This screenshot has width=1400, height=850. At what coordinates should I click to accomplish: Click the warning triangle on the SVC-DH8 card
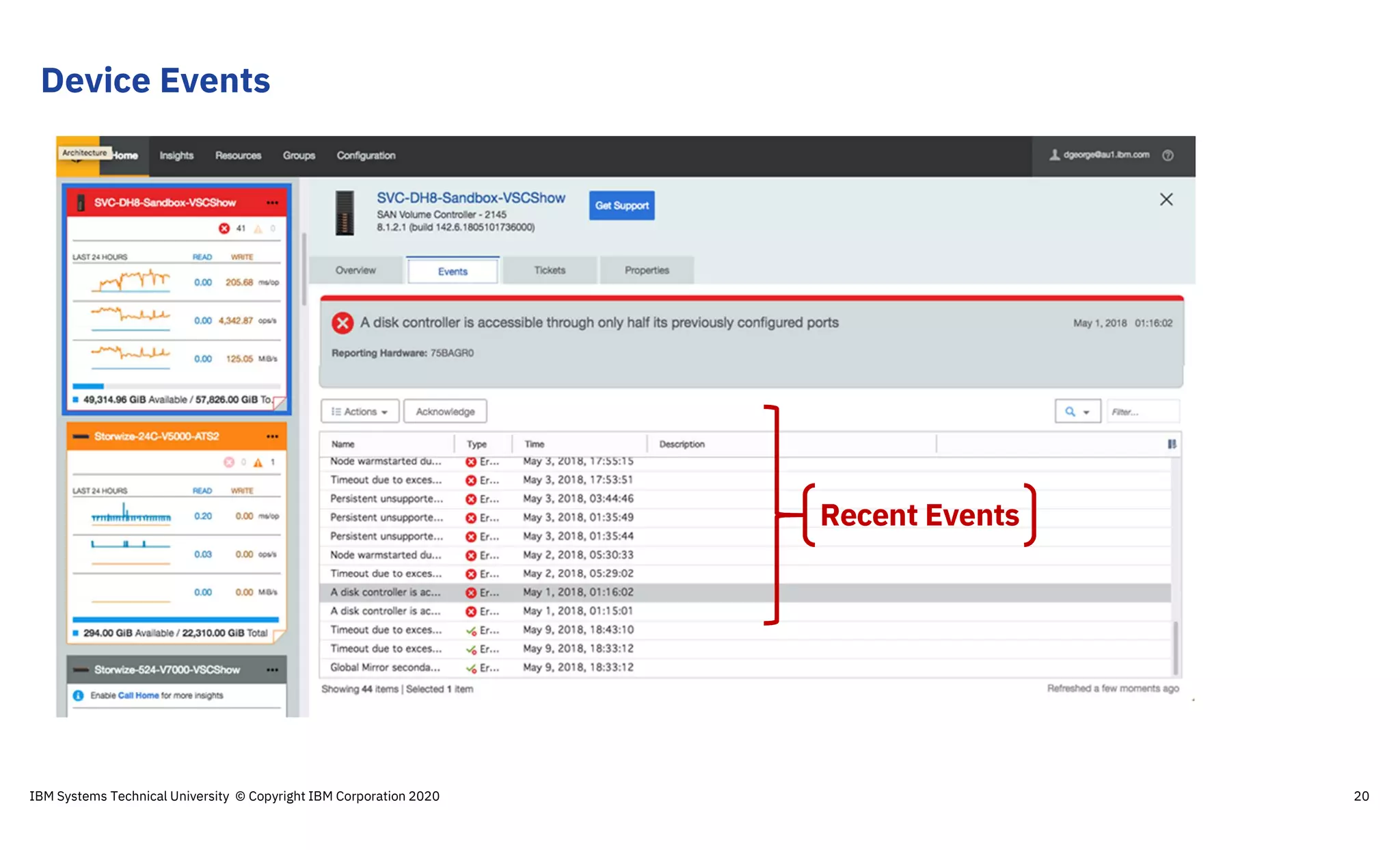tap(258, 229)
